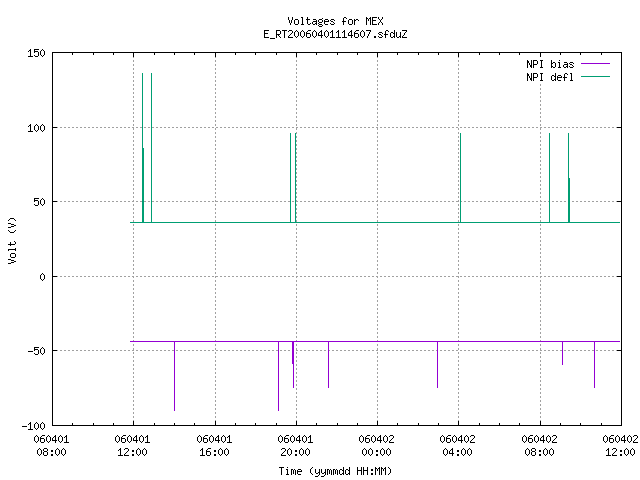This screenshot has width=640, height=480.
Task: Click x-axis label 060402 12:00
Action: (620, 446)
